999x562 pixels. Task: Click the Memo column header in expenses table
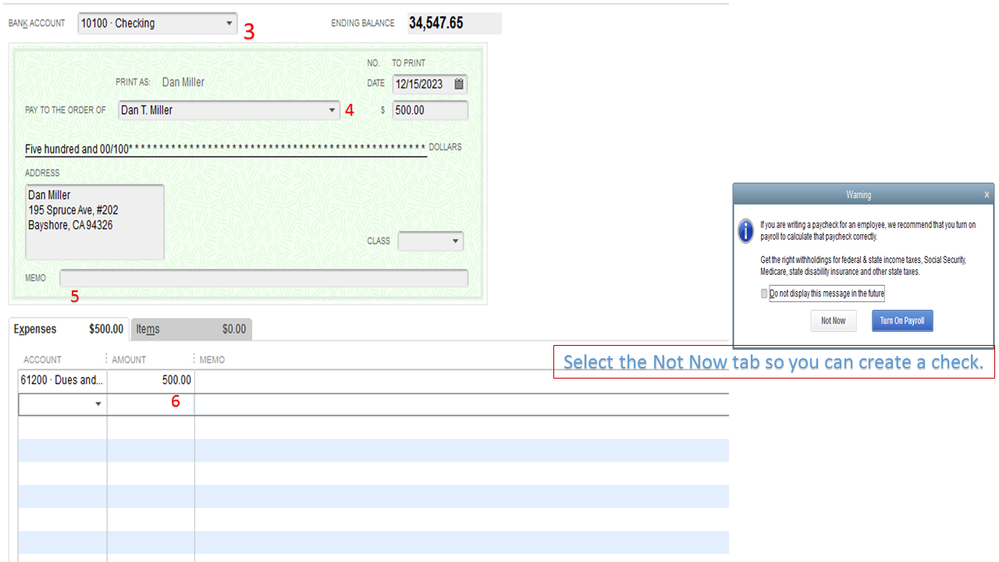point(212,360)
